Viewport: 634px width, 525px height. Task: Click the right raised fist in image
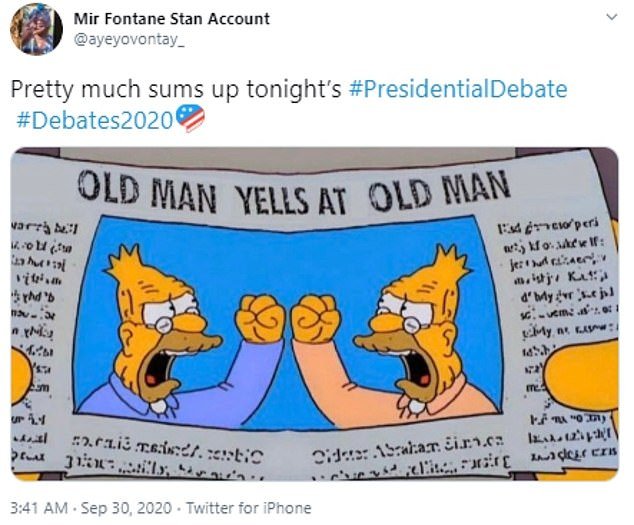(316, 319)
